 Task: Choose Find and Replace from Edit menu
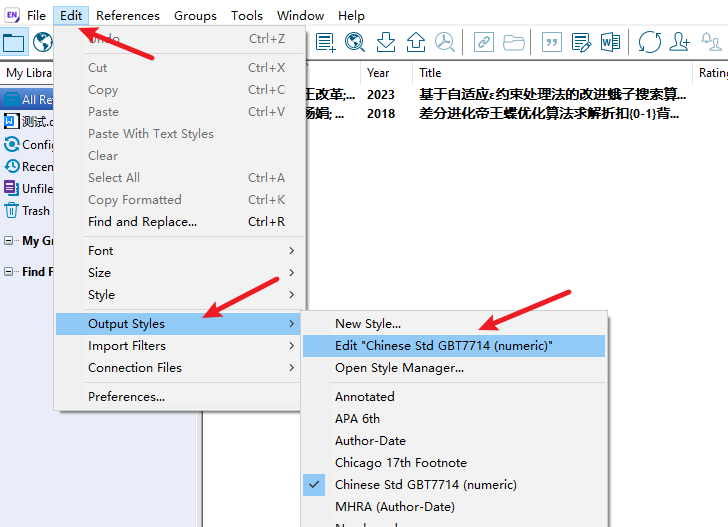180,222
